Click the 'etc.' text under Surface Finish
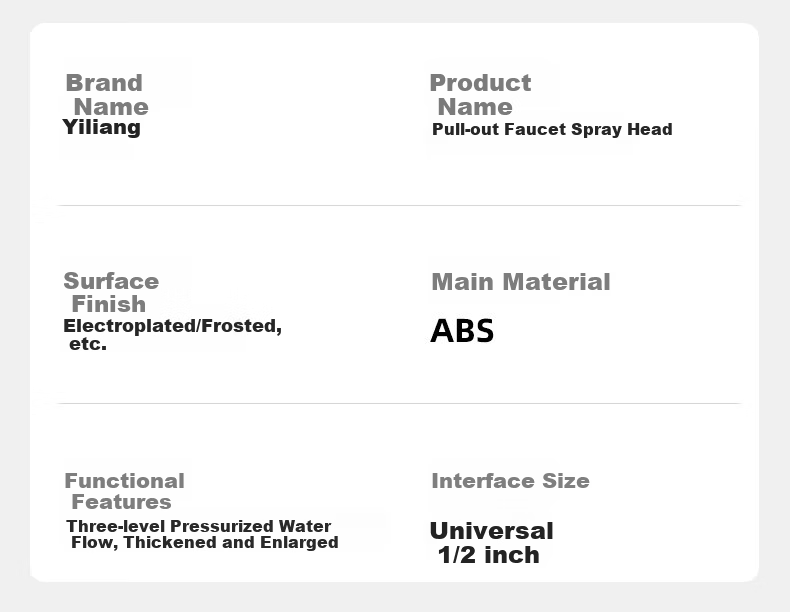 click(x=88, y=344)
